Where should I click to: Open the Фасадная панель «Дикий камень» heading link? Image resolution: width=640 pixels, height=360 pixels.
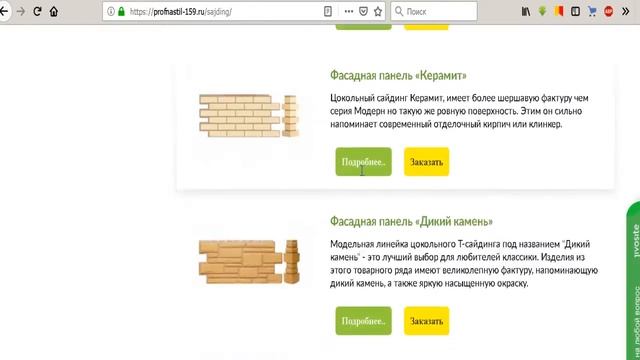tap(411, 221)
